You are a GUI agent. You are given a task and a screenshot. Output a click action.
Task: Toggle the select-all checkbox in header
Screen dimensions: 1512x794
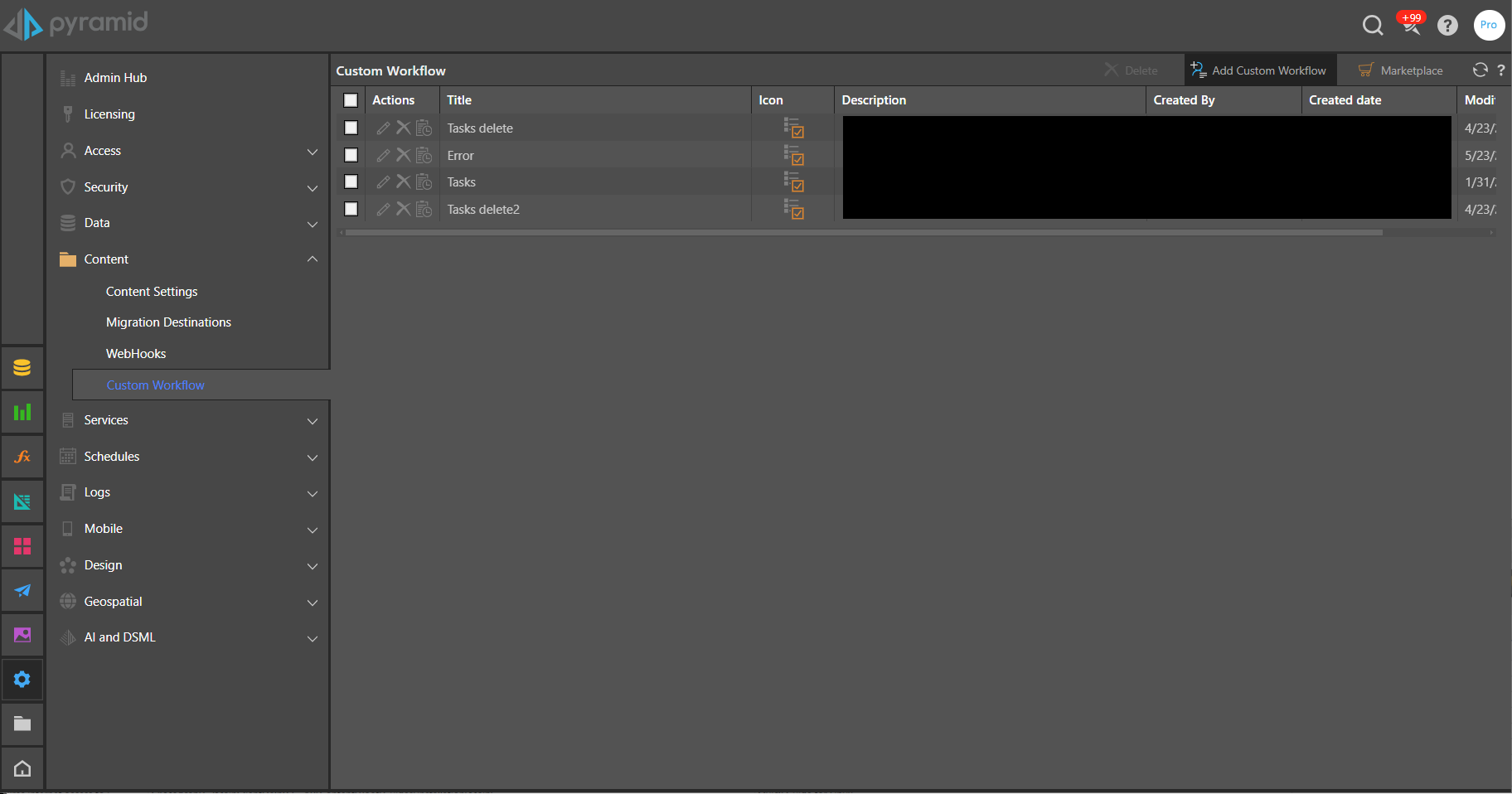coord(351,100)
